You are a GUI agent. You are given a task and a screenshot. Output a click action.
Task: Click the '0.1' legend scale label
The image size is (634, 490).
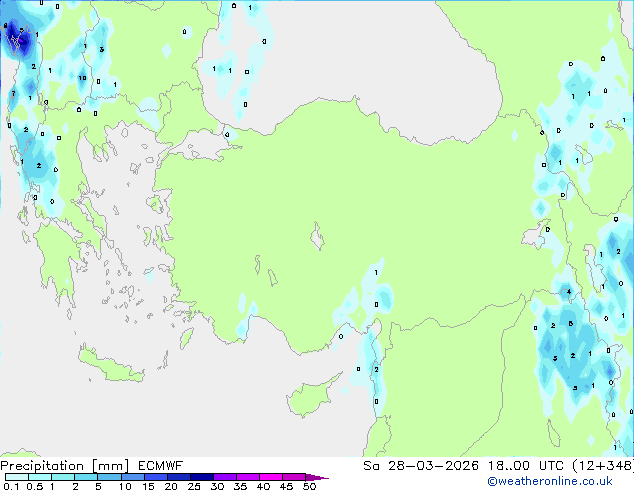11,486
